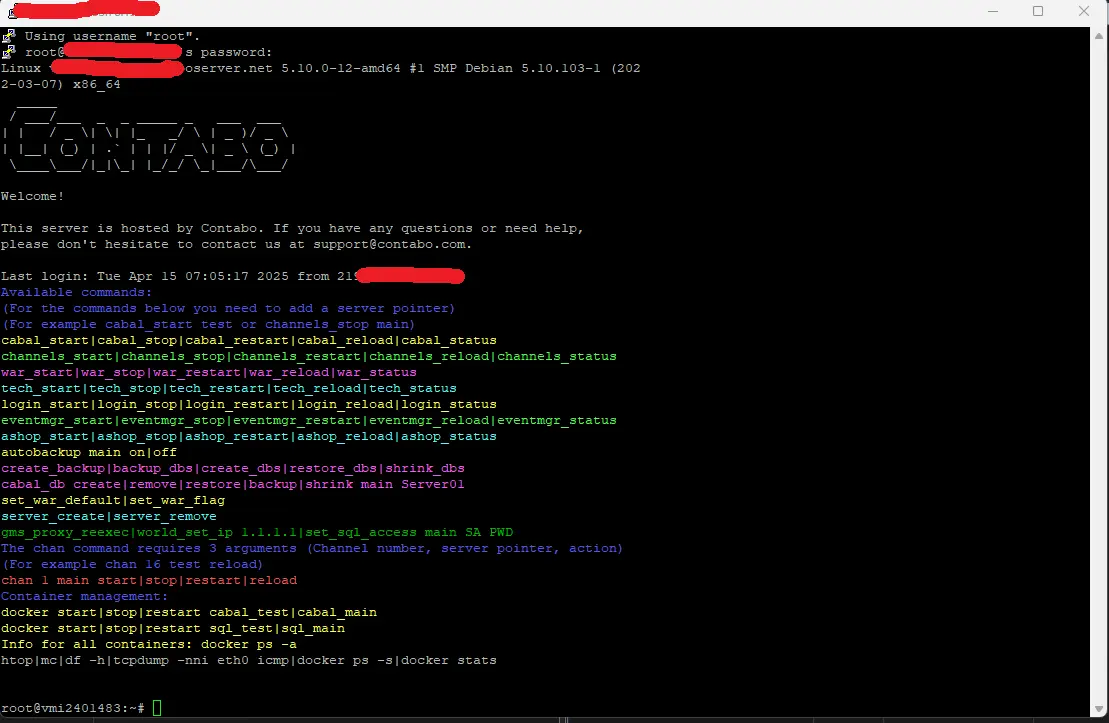Click the scrollbar down arrow
The image size is (1109, 723).
[x=1099, y=709]
